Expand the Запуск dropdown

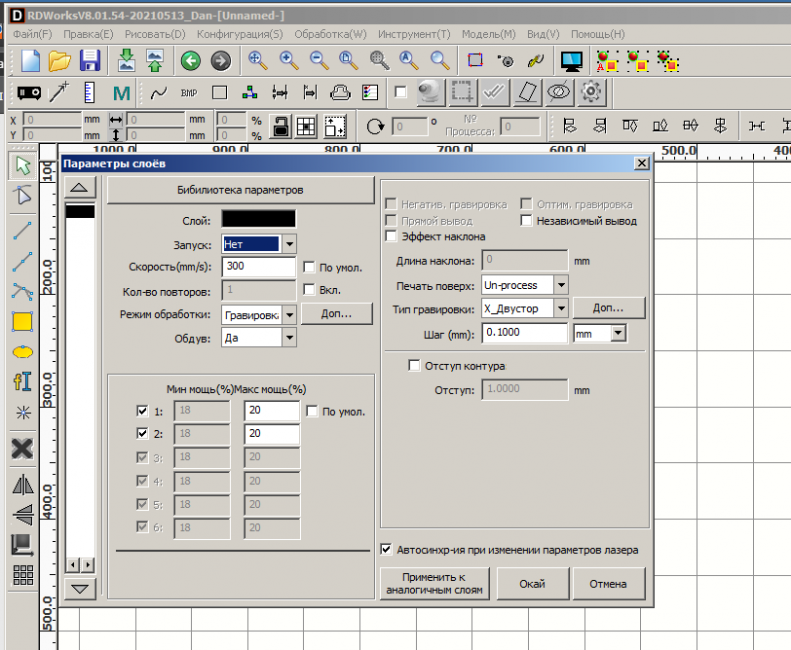[x=289, y=243]
